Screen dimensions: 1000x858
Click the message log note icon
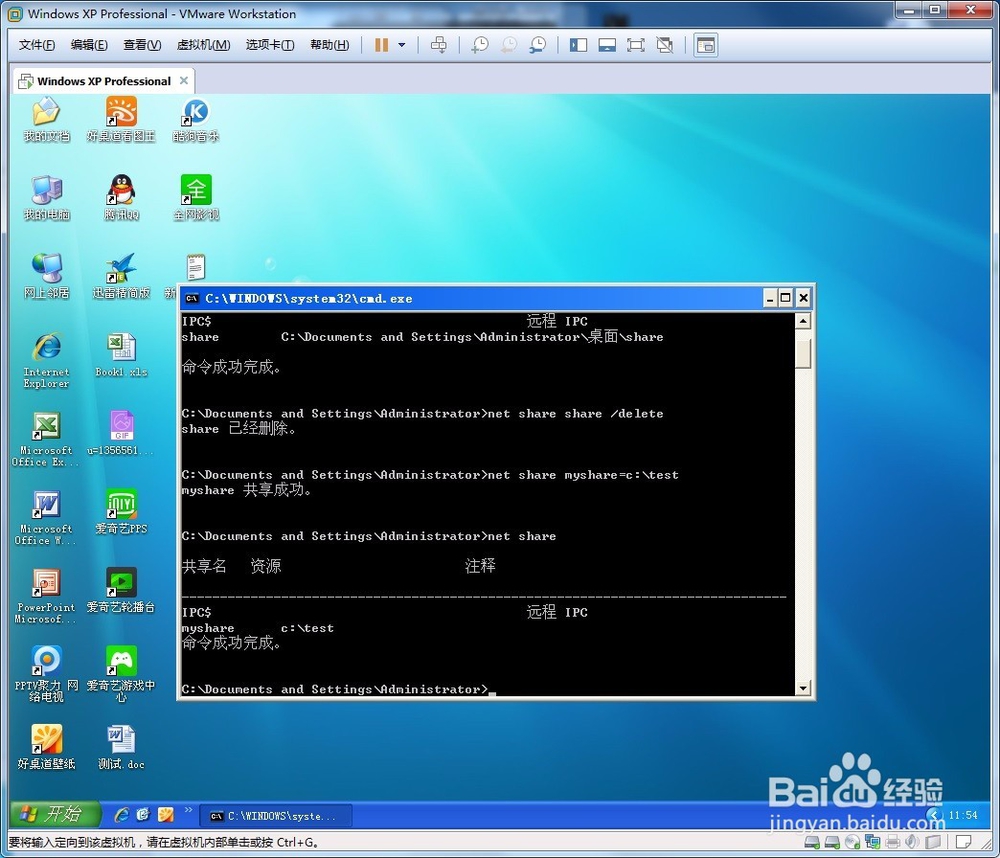[x=964, y=842]
